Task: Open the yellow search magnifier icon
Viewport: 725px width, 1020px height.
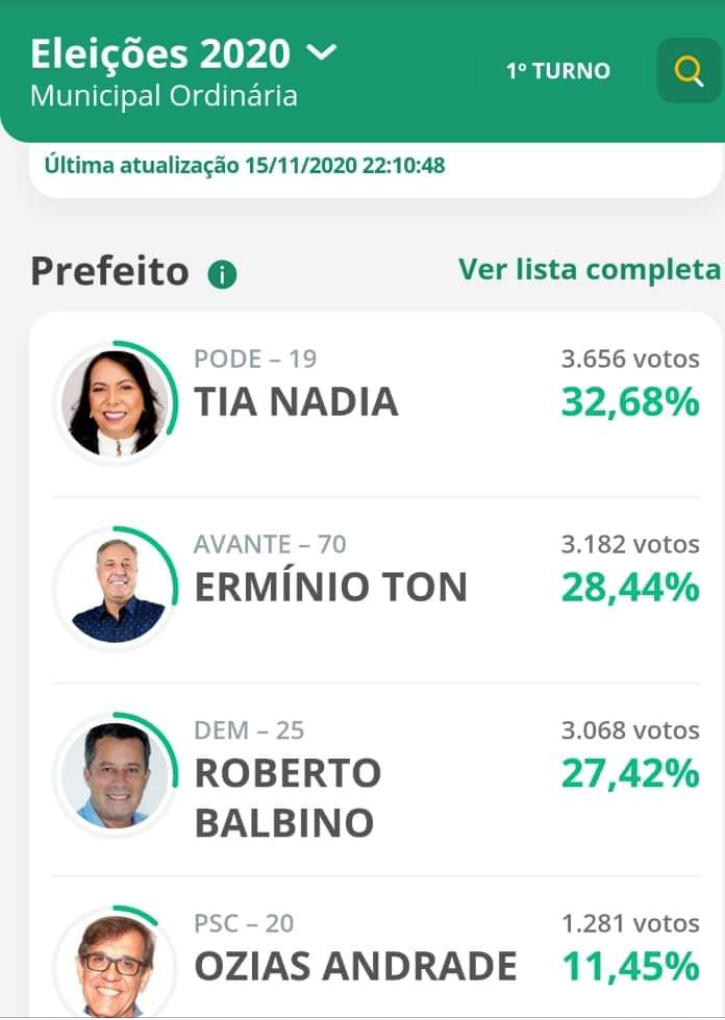Action: (x=689, y=70)
